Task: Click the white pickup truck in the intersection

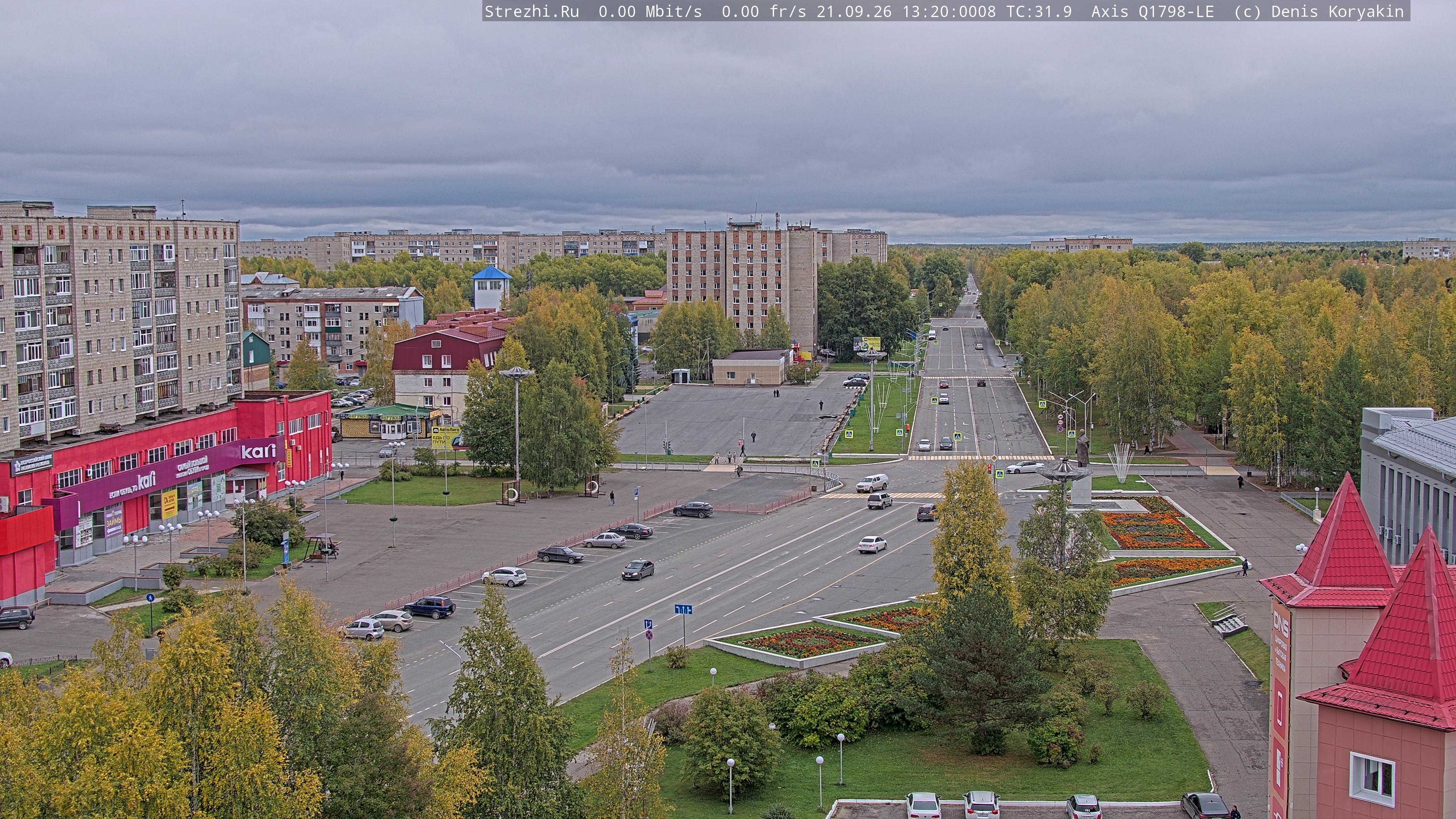Action: 872,483
